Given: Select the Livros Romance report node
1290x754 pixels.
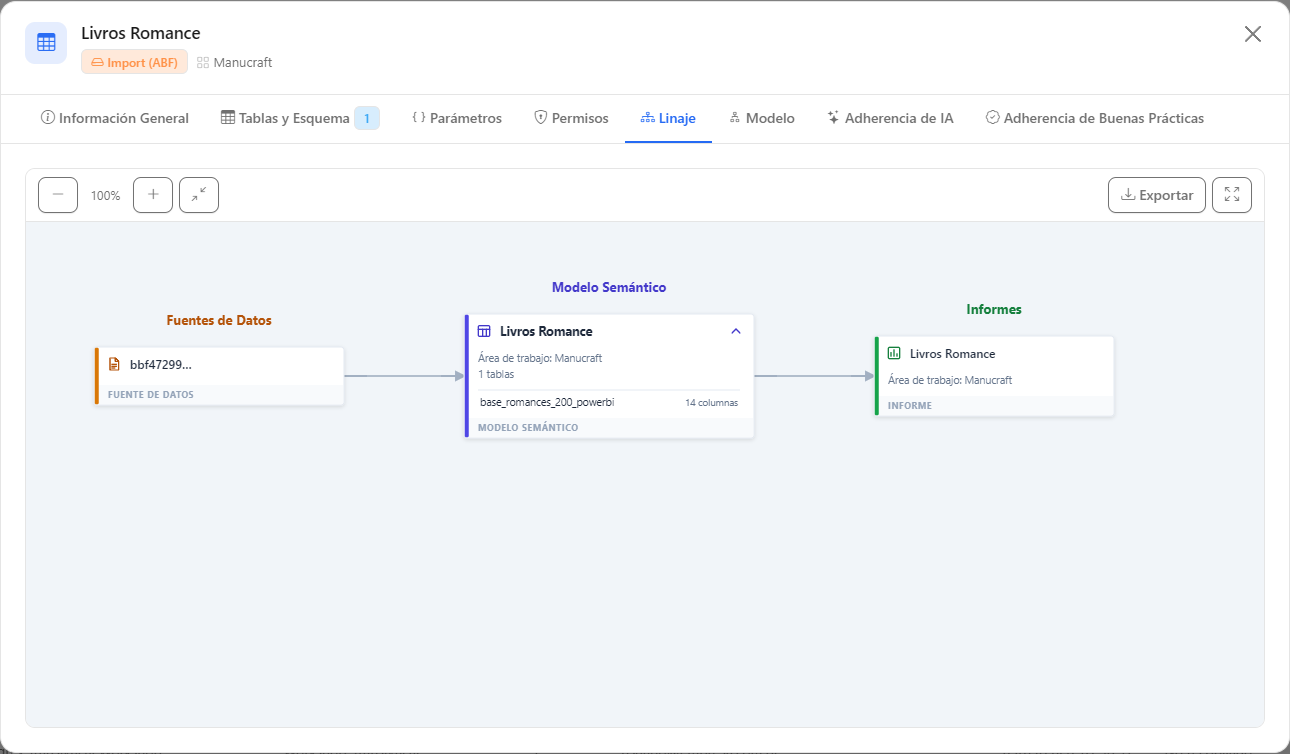Looking at the screenshot, I should [994, 376].
